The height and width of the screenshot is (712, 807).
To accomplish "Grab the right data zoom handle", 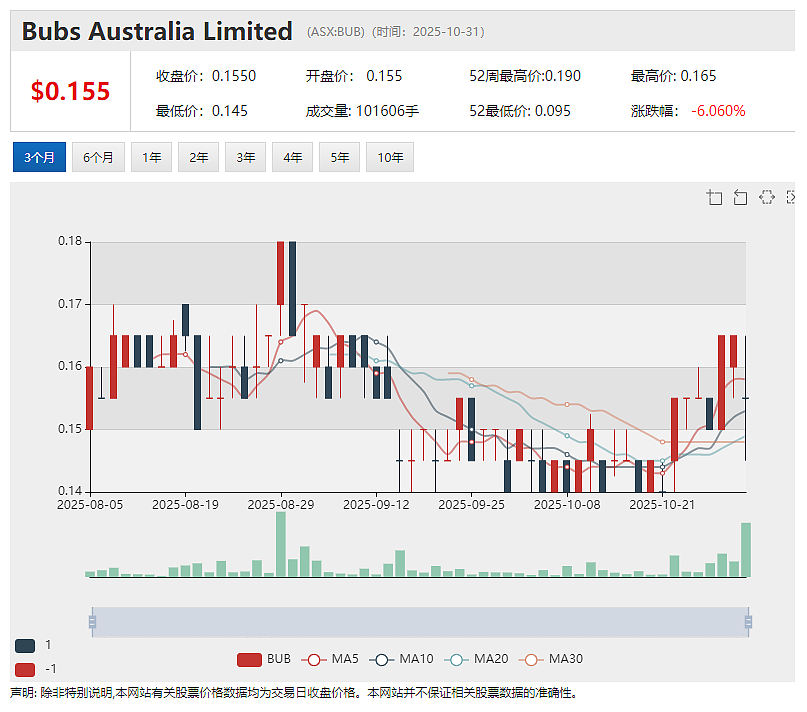I will point(748,622).
